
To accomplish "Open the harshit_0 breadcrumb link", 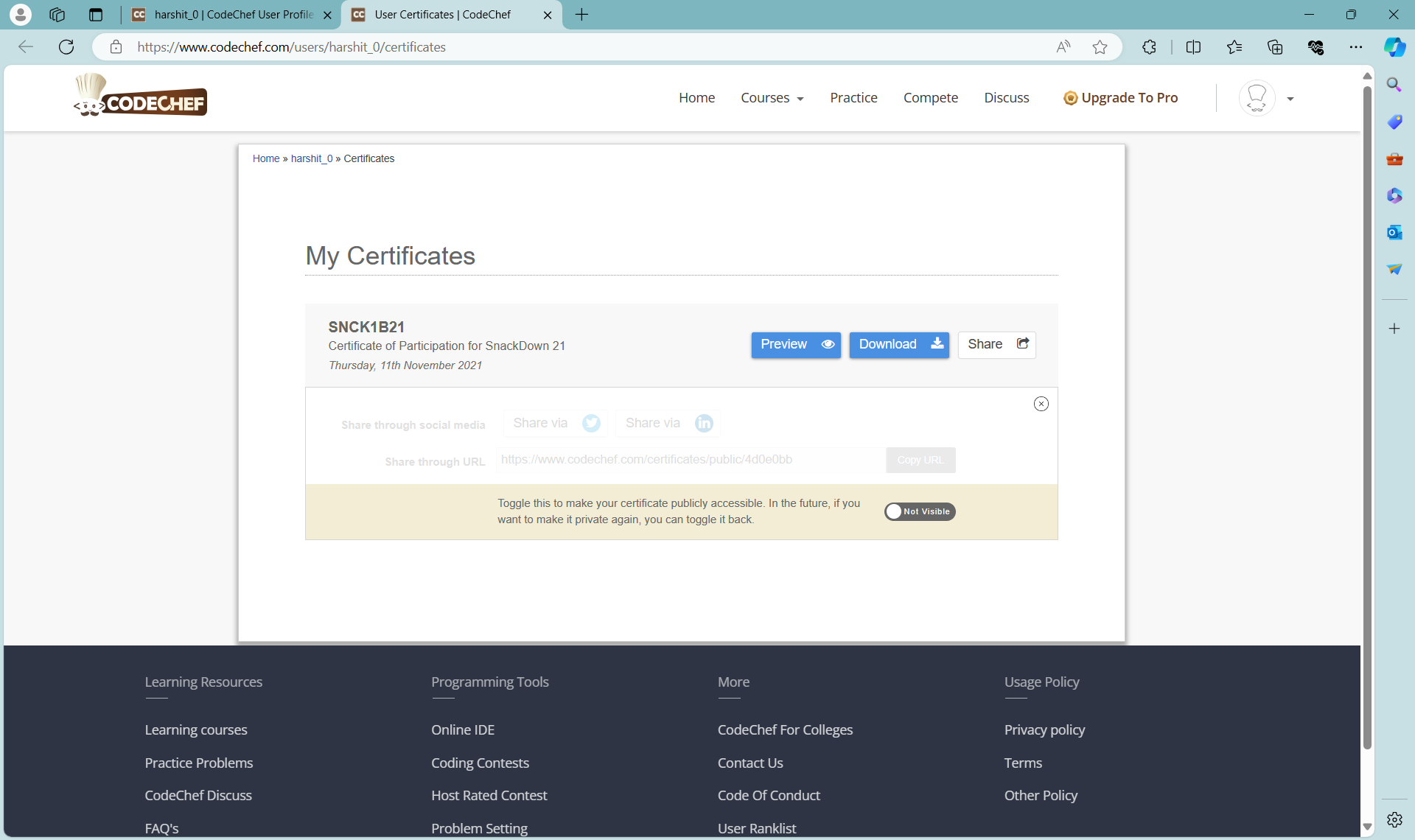I will coord(312,158).
